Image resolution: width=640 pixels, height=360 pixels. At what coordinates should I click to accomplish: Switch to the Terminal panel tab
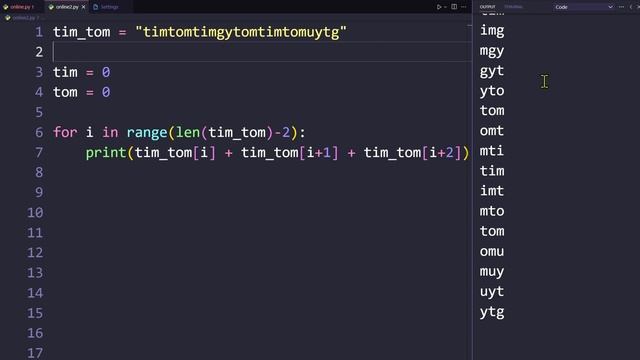513,7
